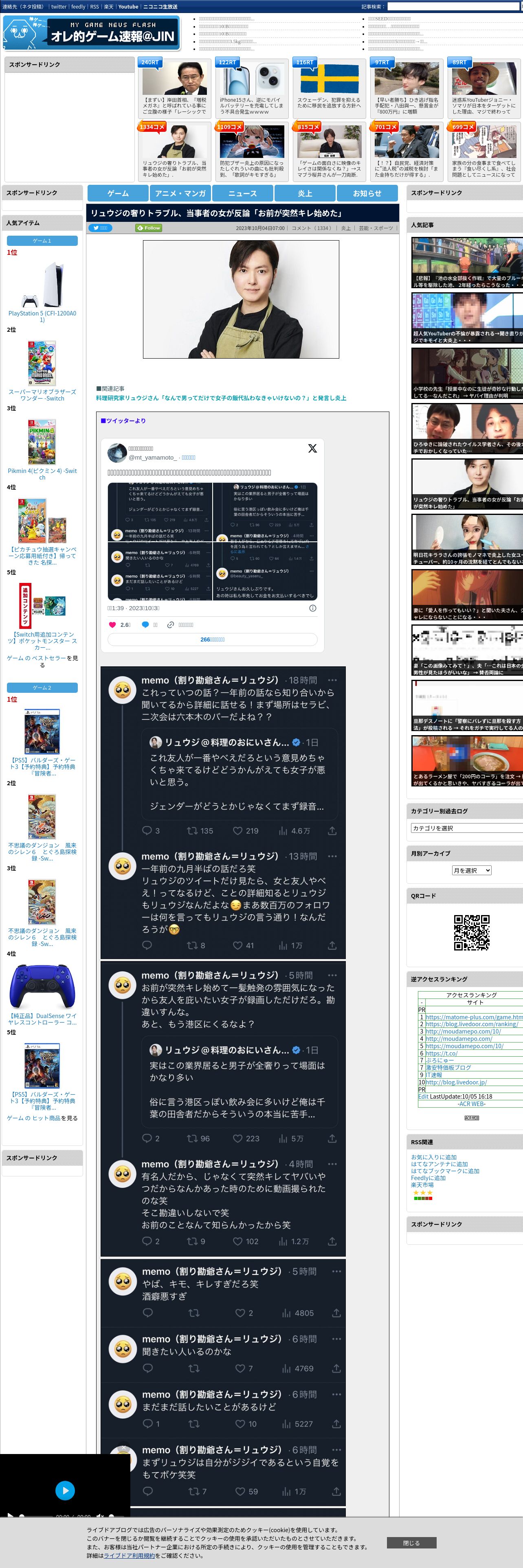The width and height of the screenshot is (523, 1568).
Task: Open the X logo in the embedded tweet
Action: (312, 448)
